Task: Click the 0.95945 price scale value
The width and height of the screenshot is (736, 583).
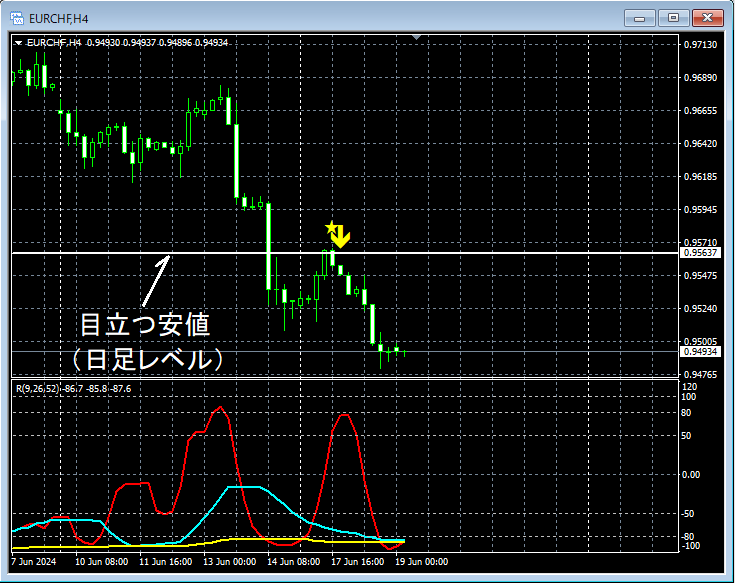Action: (700, 209)
